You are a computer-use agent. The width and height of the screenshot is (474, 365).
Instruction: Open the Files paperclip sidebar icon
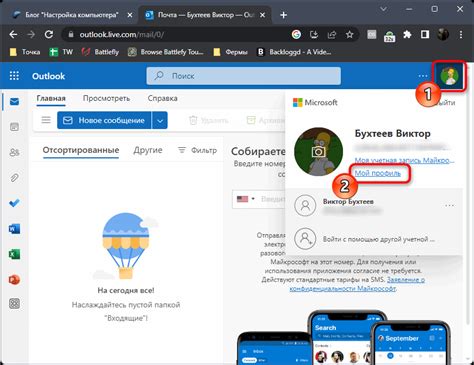(x=14, y=178)
